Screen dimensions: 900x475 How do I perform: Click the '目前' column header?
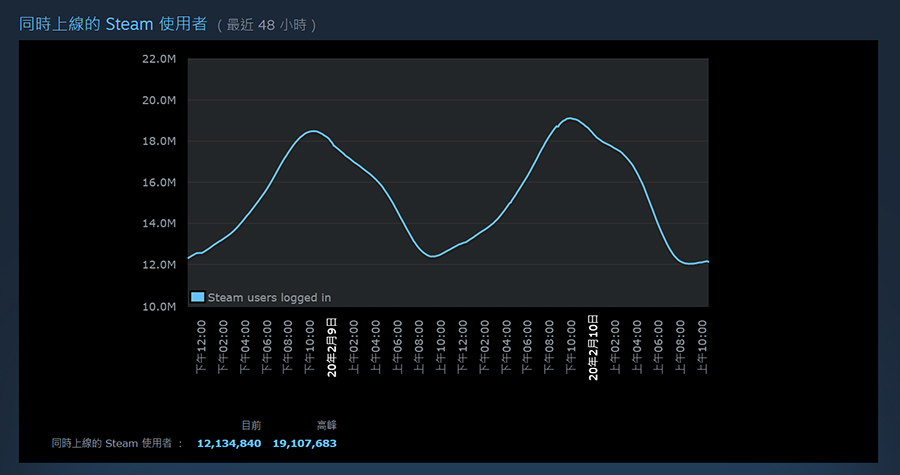coord(251,425)
